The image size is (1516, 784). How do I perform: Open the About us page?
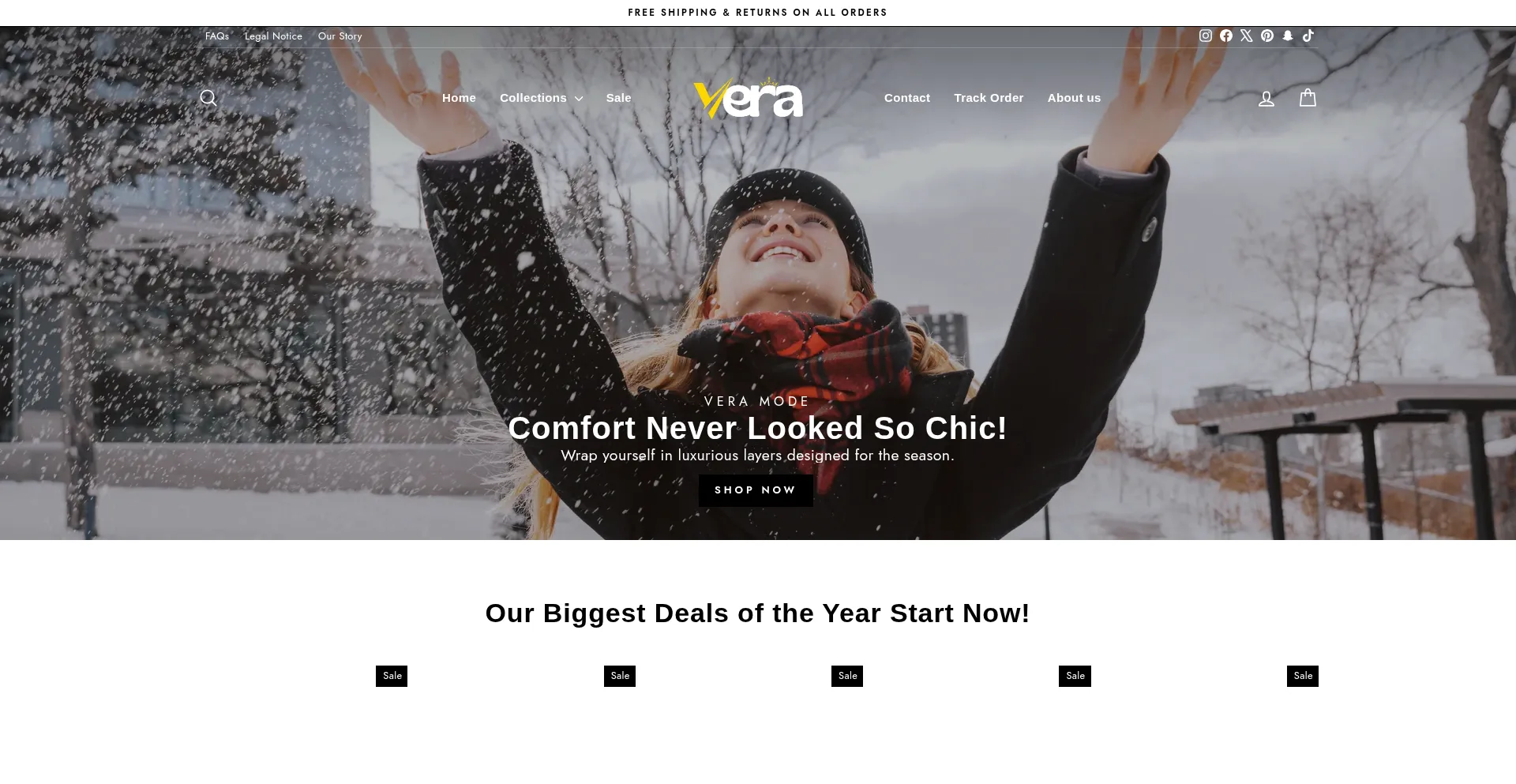[1074, 98]
